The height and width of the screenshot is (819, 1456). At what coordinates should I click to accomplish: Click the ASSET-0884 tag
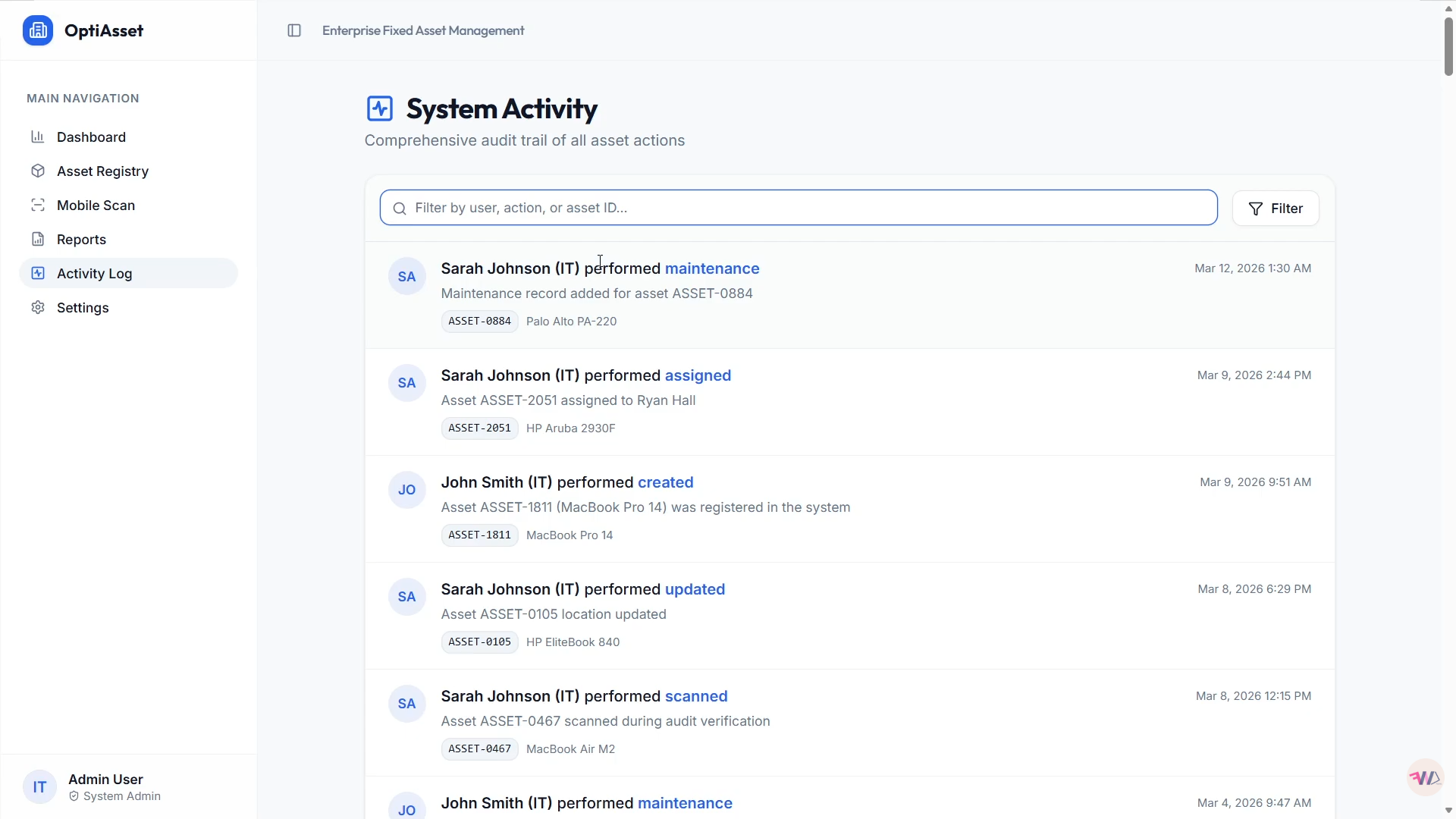(480, 322)
